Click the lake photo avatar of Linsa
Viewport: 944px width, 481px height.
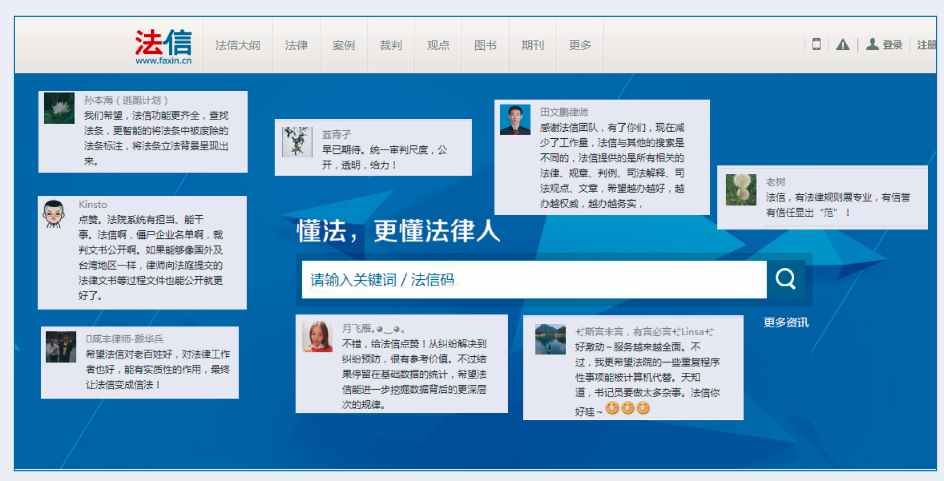(x=550, y=340)
